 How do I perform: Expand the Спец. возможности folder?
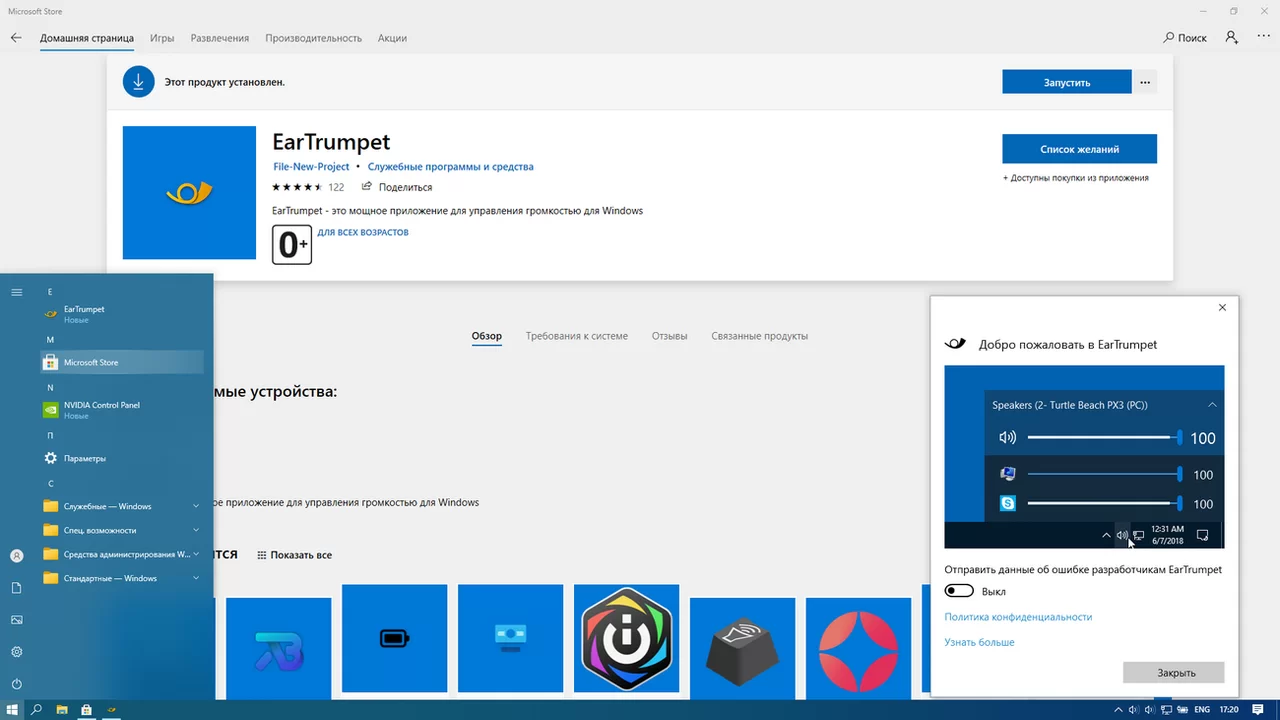coord(122,530)
